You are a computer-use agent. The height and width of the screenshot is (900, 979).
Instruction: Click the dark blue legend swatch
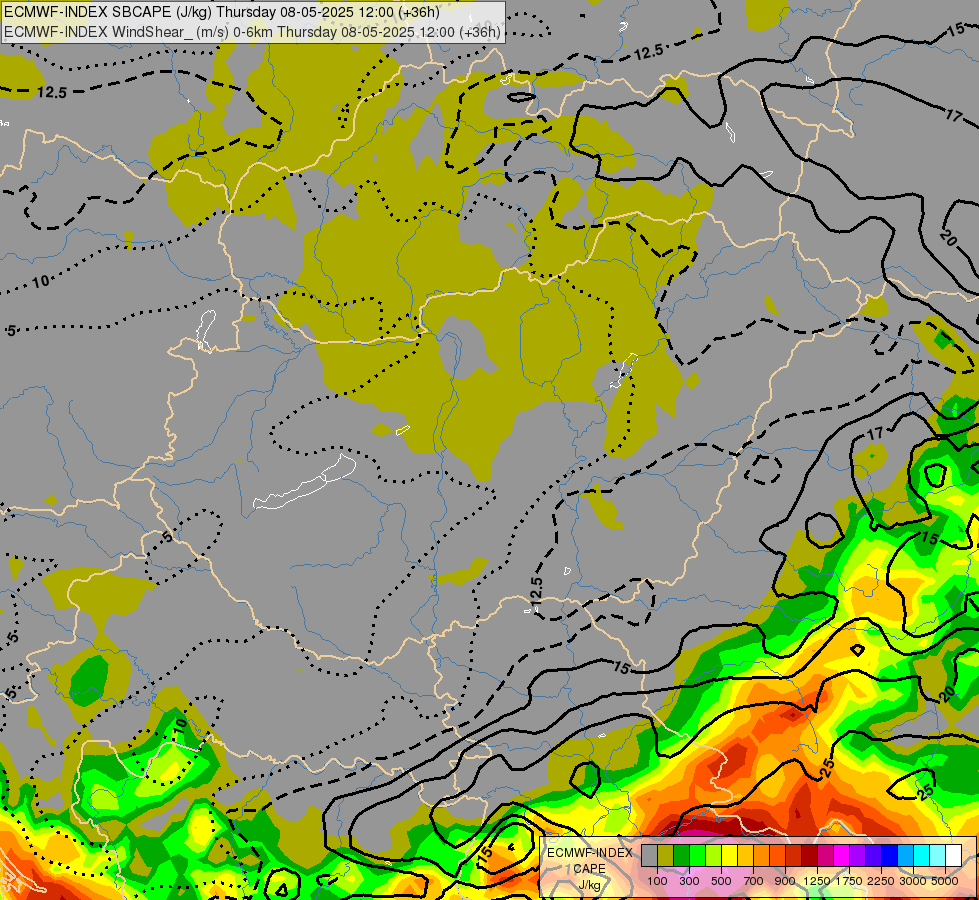tap(889, 856)
